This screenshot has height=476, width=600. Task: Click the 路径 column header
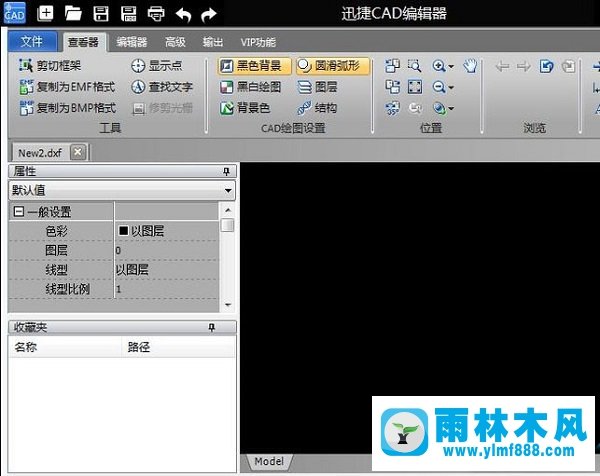tap(178, 347)
